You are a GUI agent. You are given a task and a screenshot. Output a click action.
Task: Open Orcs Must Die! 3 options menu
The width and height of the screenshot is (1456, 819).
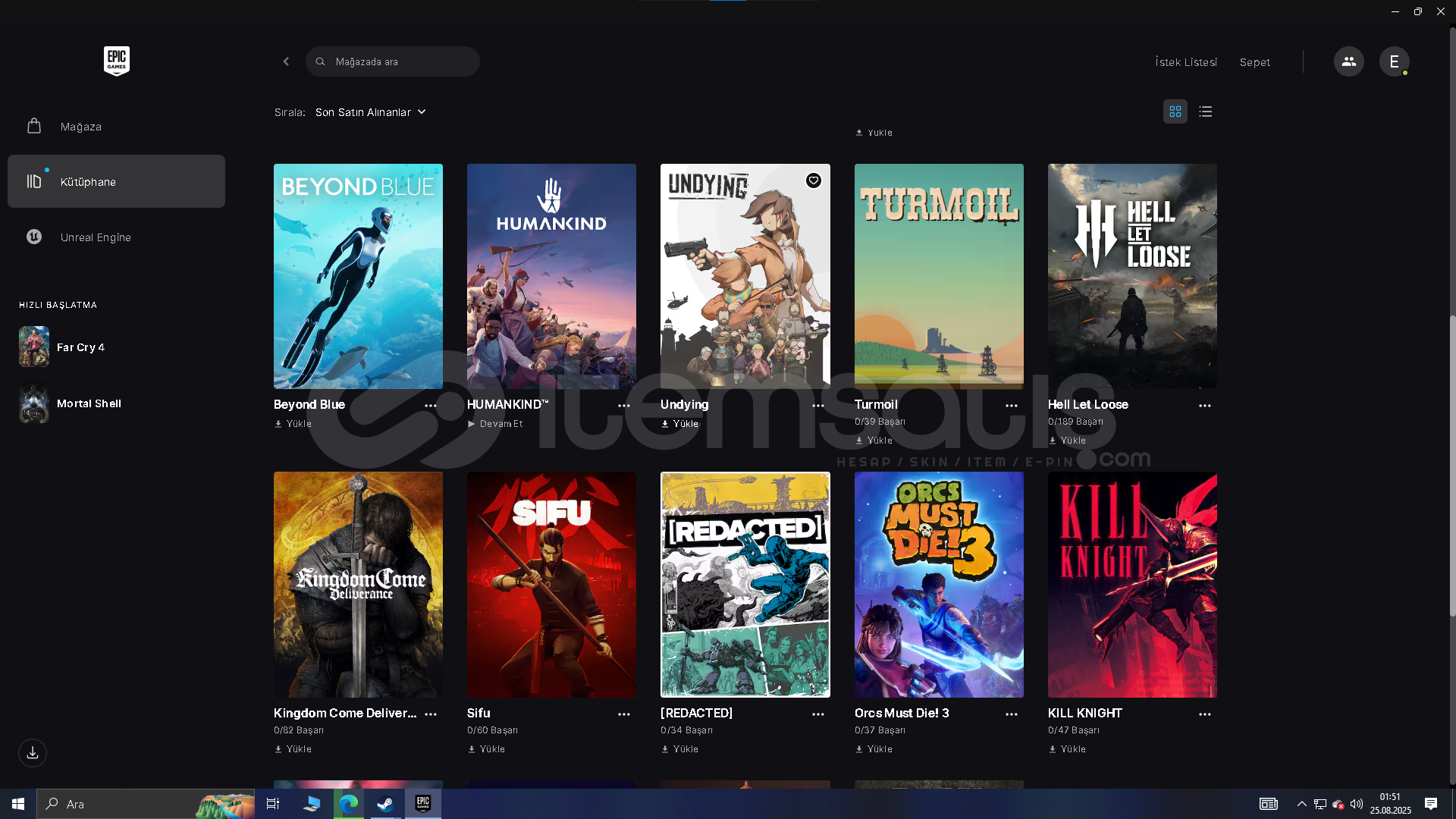[x=1012, y=714]
